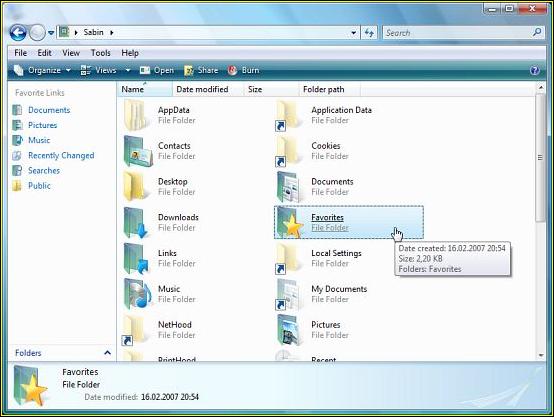Open the Organize toolbar menu
Viewport: 554px width, 417px height.
(42, 70)
